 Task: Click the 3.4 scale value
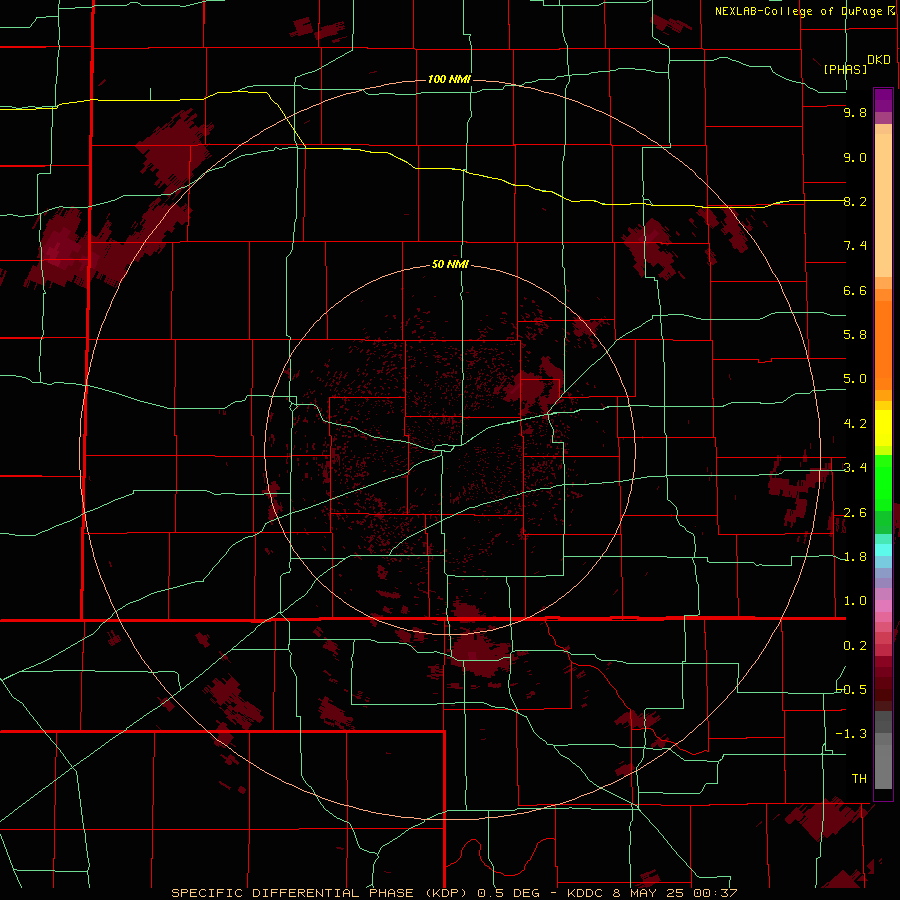(x=855, y=468)
